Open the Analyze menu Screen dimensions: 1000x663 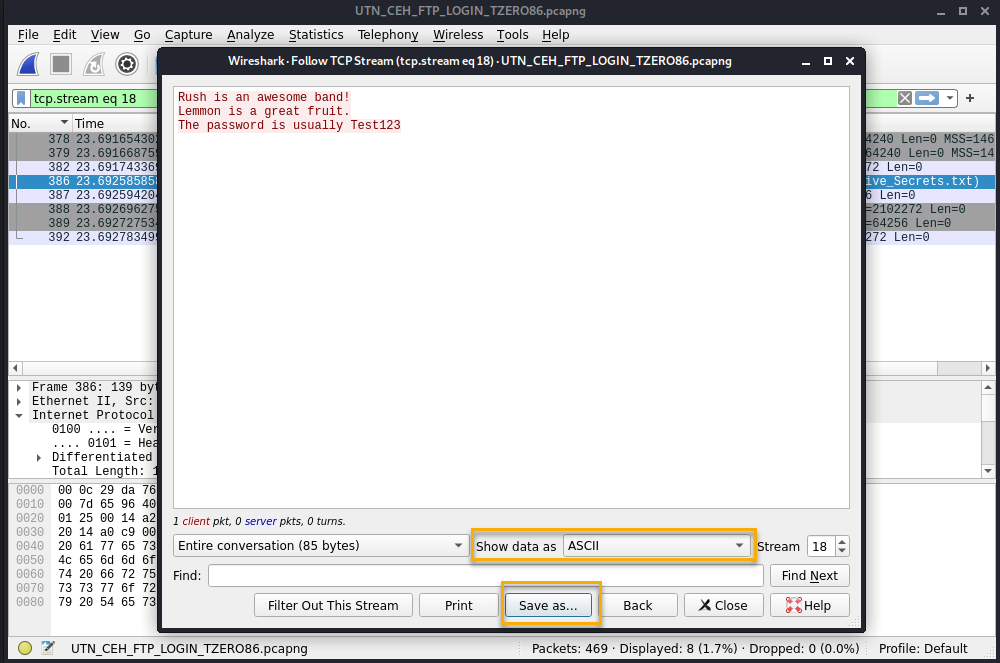250,34
